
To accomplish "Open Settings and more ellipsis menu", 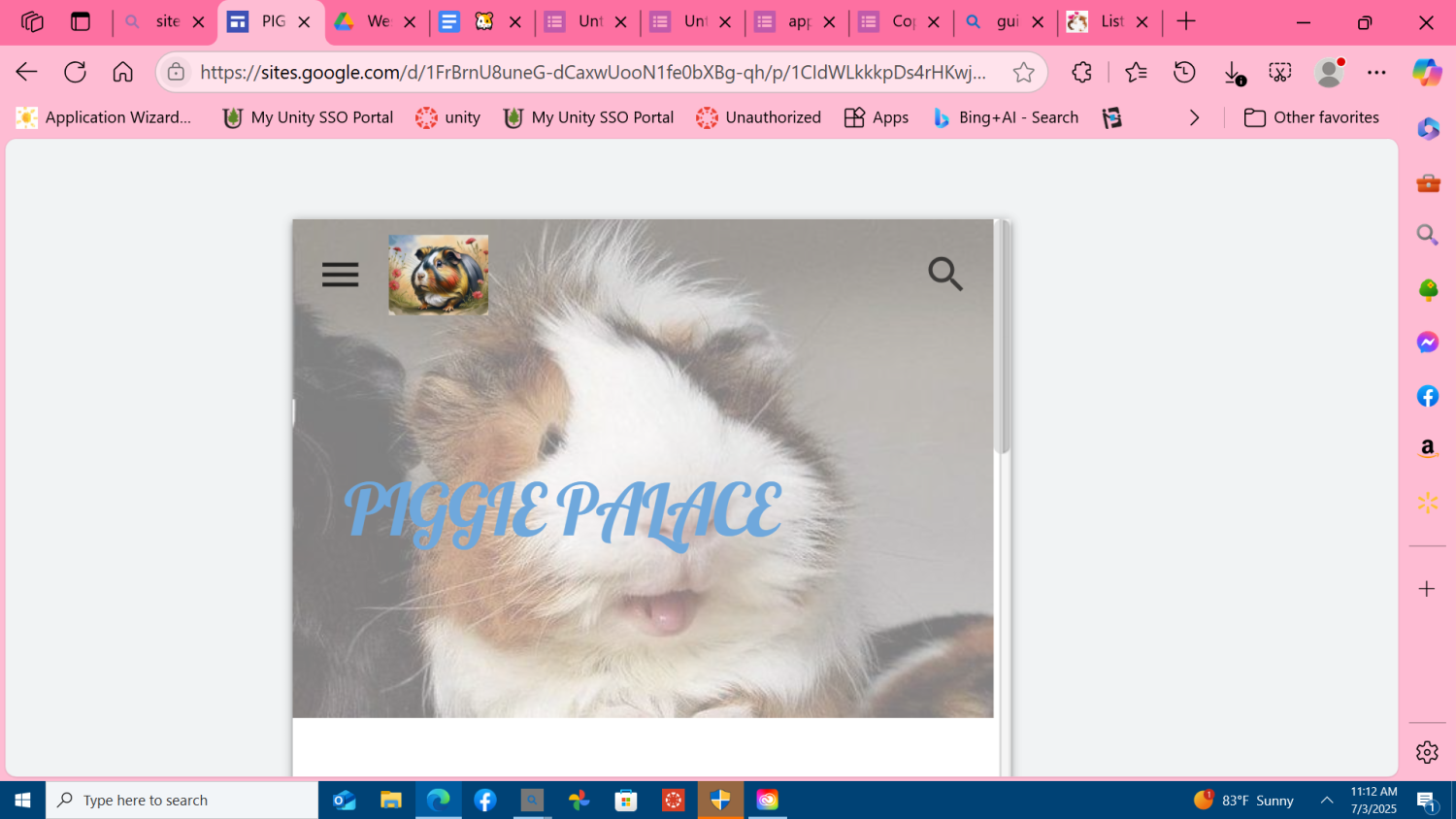I will coord(1376,72).
